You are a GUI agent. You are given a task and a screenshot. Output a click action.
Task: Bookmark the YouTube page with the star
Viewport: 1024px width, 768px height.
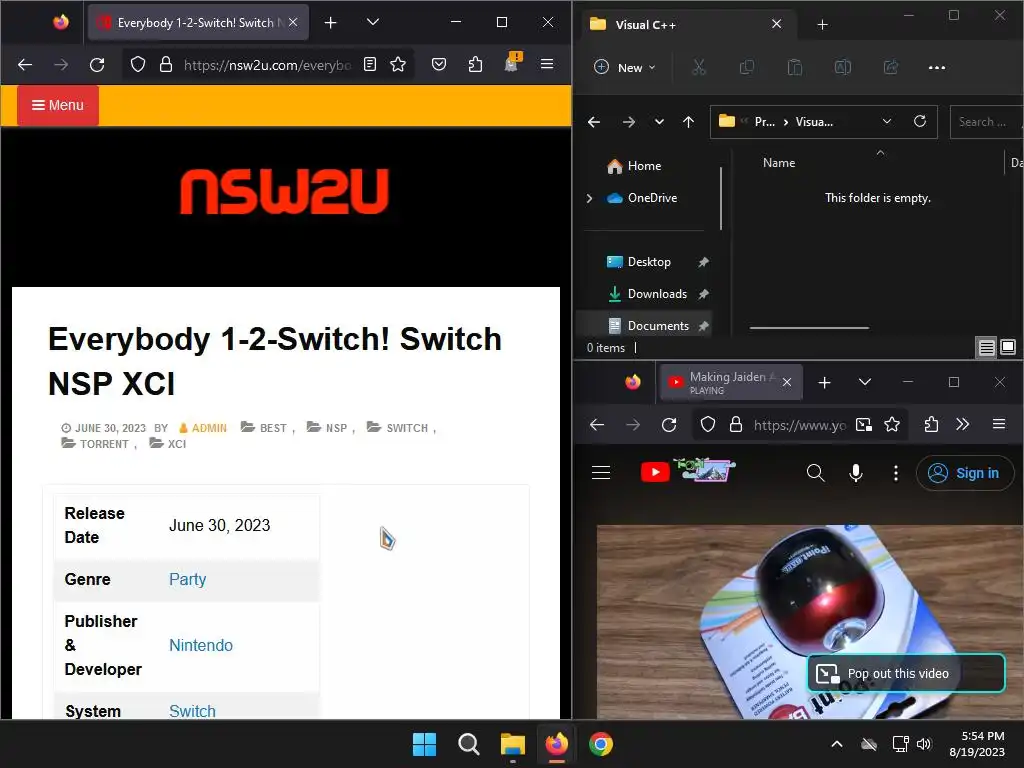(x=891, y=425)
